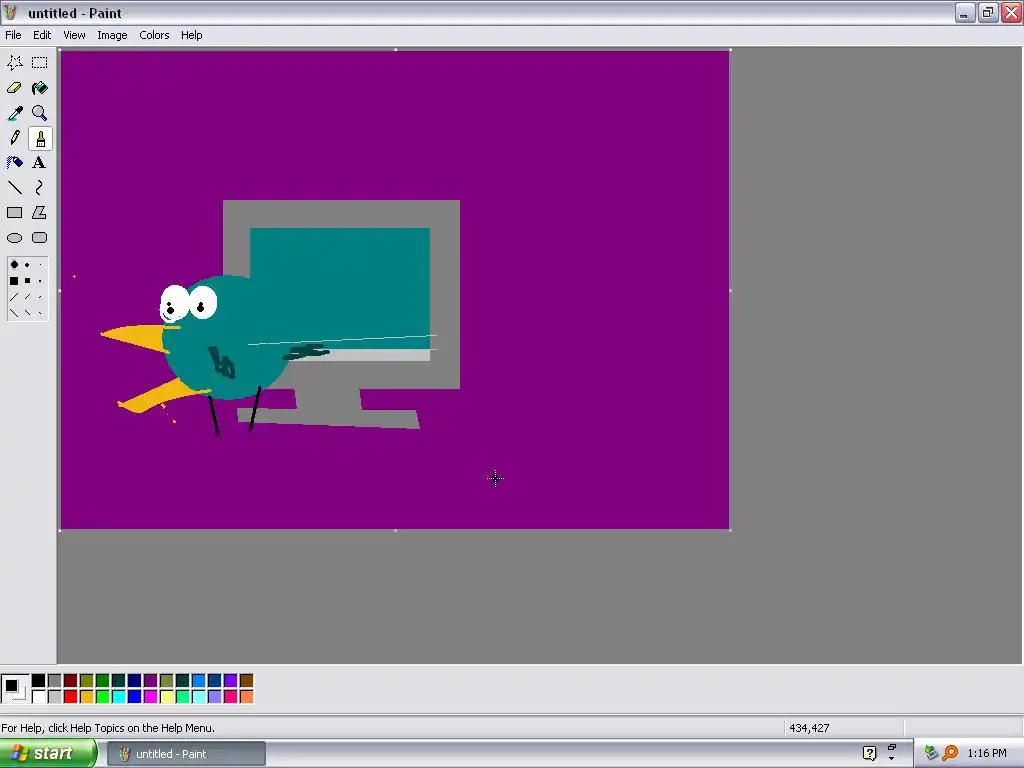This screenshot has width=1024, height=768.
Task: Open the Image menu
Action: (x=112, y=35)
